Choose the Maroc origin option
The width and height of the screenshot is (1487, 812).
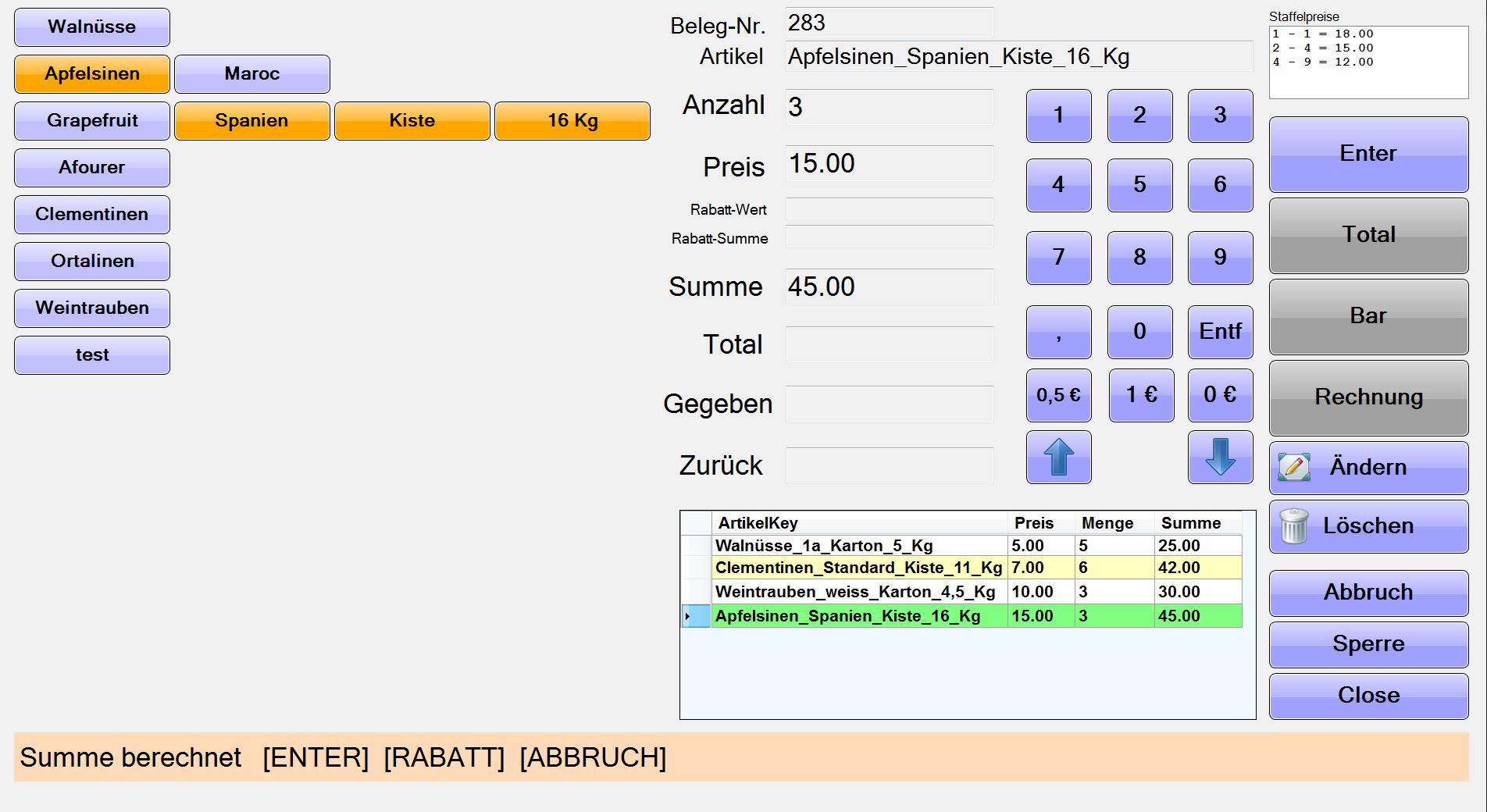click(252, 74)
